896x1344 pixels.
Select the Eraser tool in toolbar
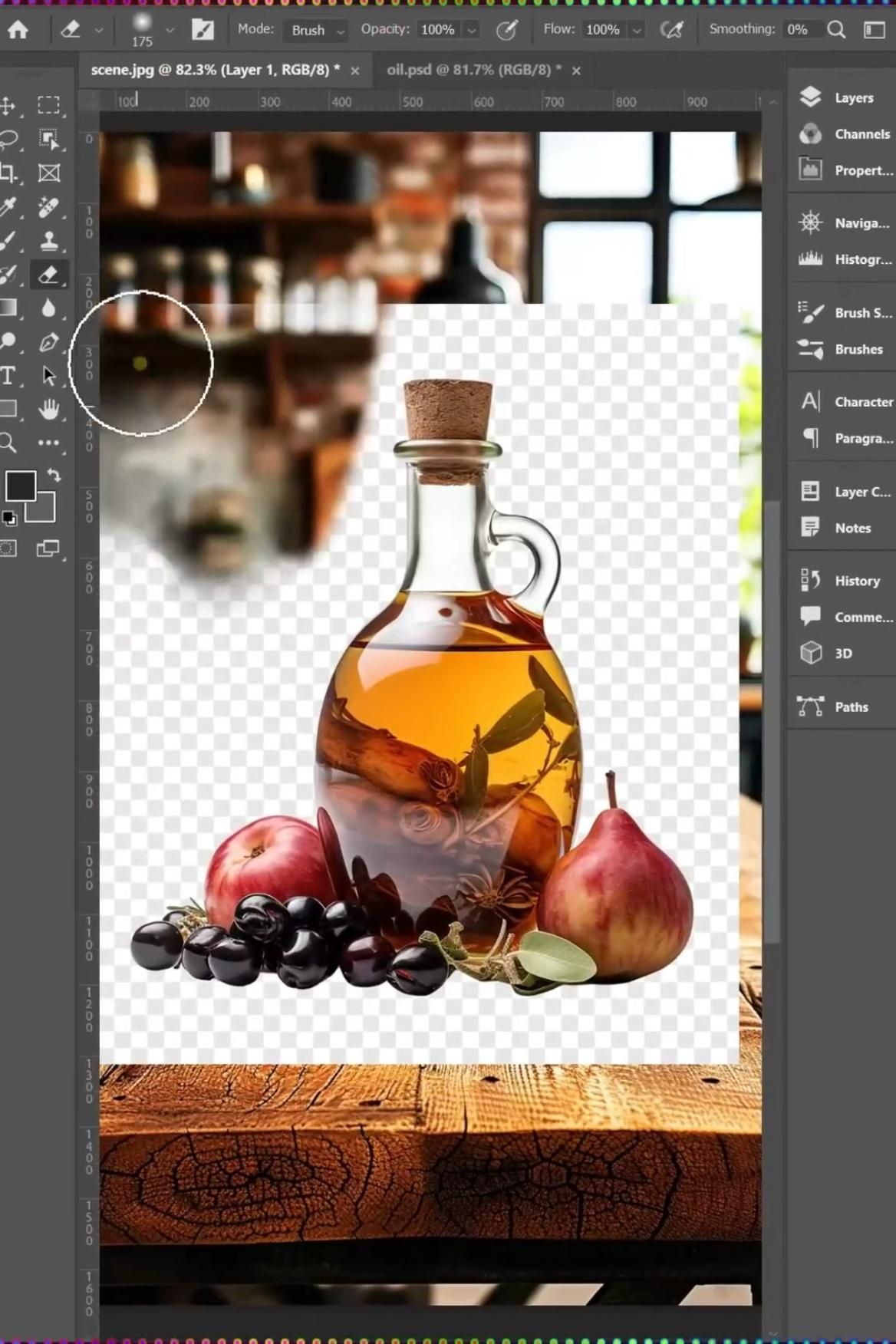click(x=49, y=275)
